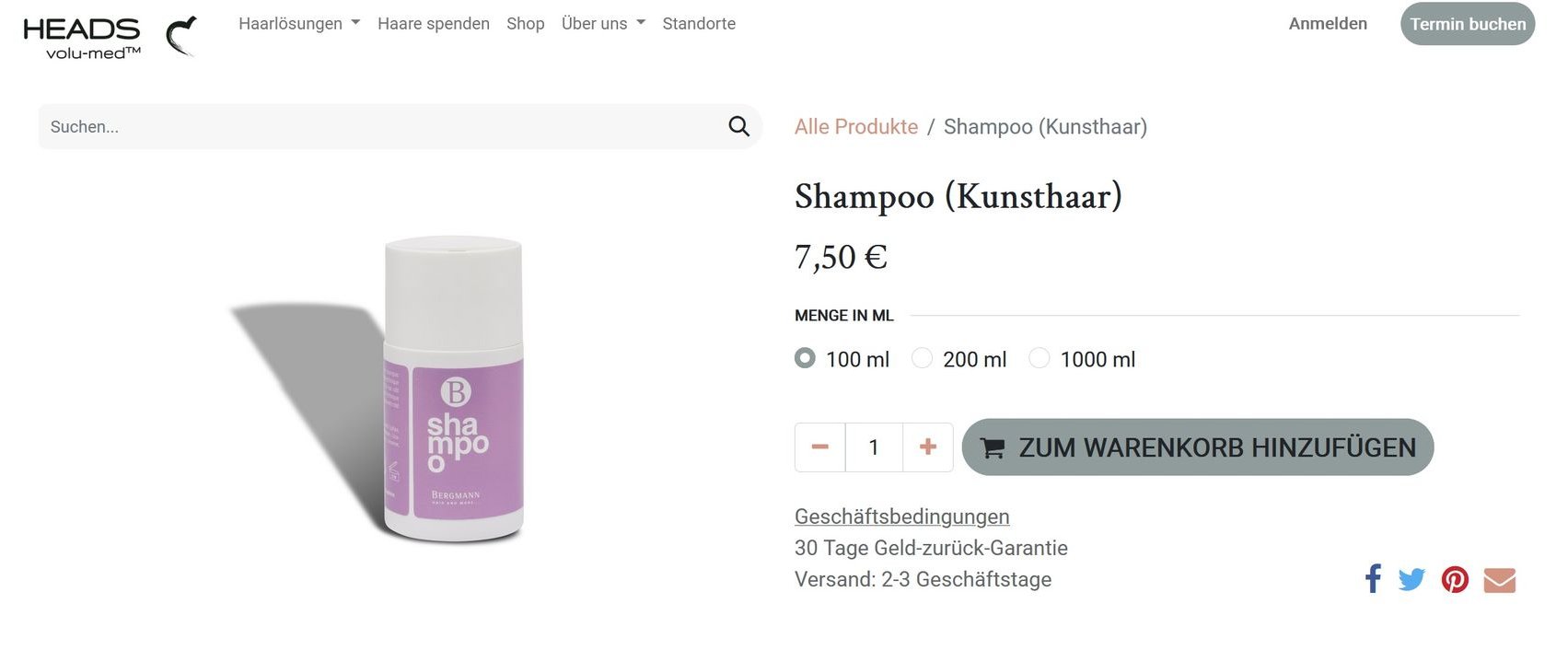Increase quantity with the plus icon
The image size is (1568, 650).
click(x=928, y=447)
